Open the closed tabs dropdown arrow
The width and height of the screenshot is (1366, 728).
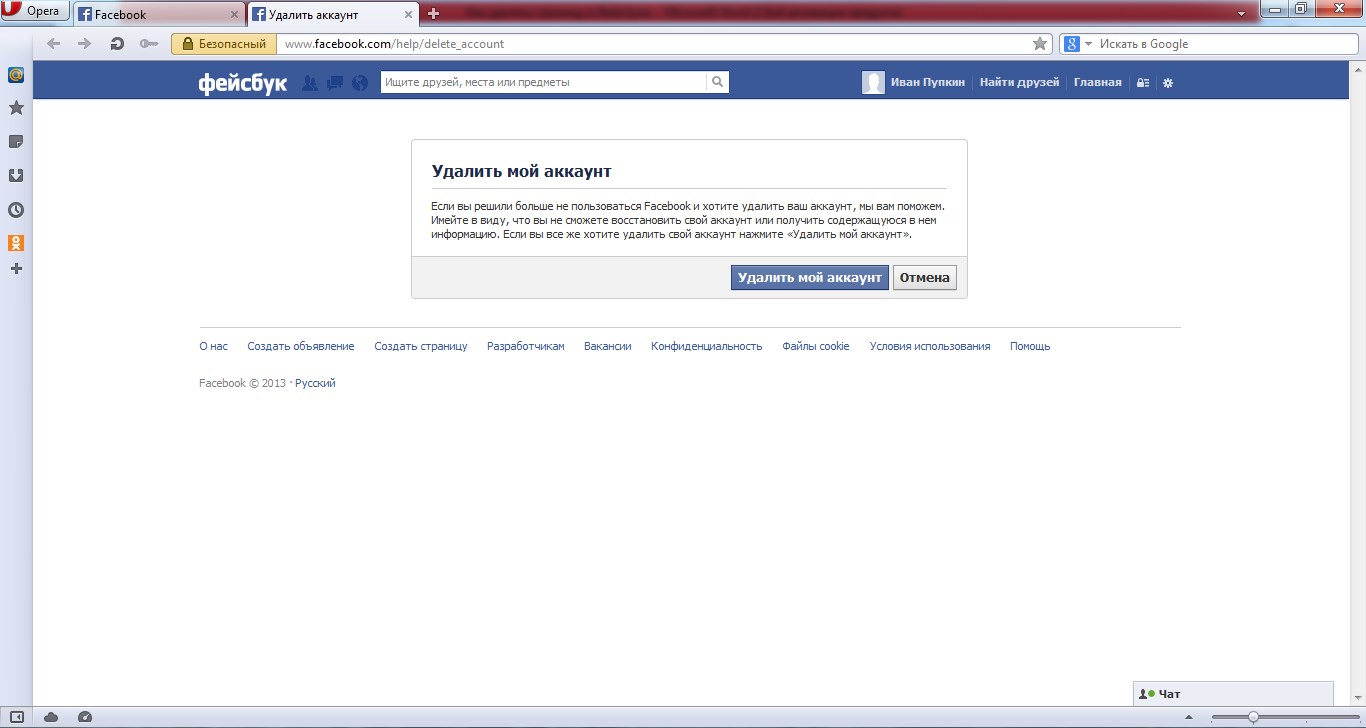(x=1241, y=14)
